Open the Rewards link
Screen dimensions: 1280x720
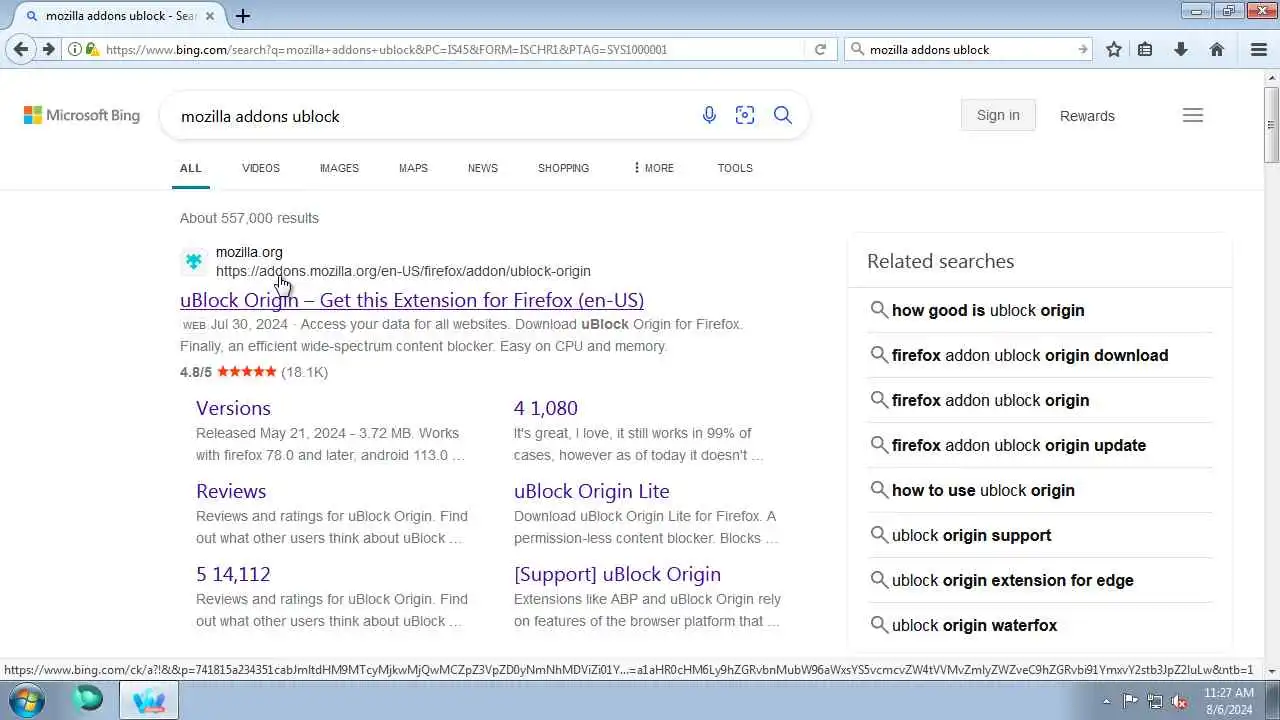(x=1087, y=116)
